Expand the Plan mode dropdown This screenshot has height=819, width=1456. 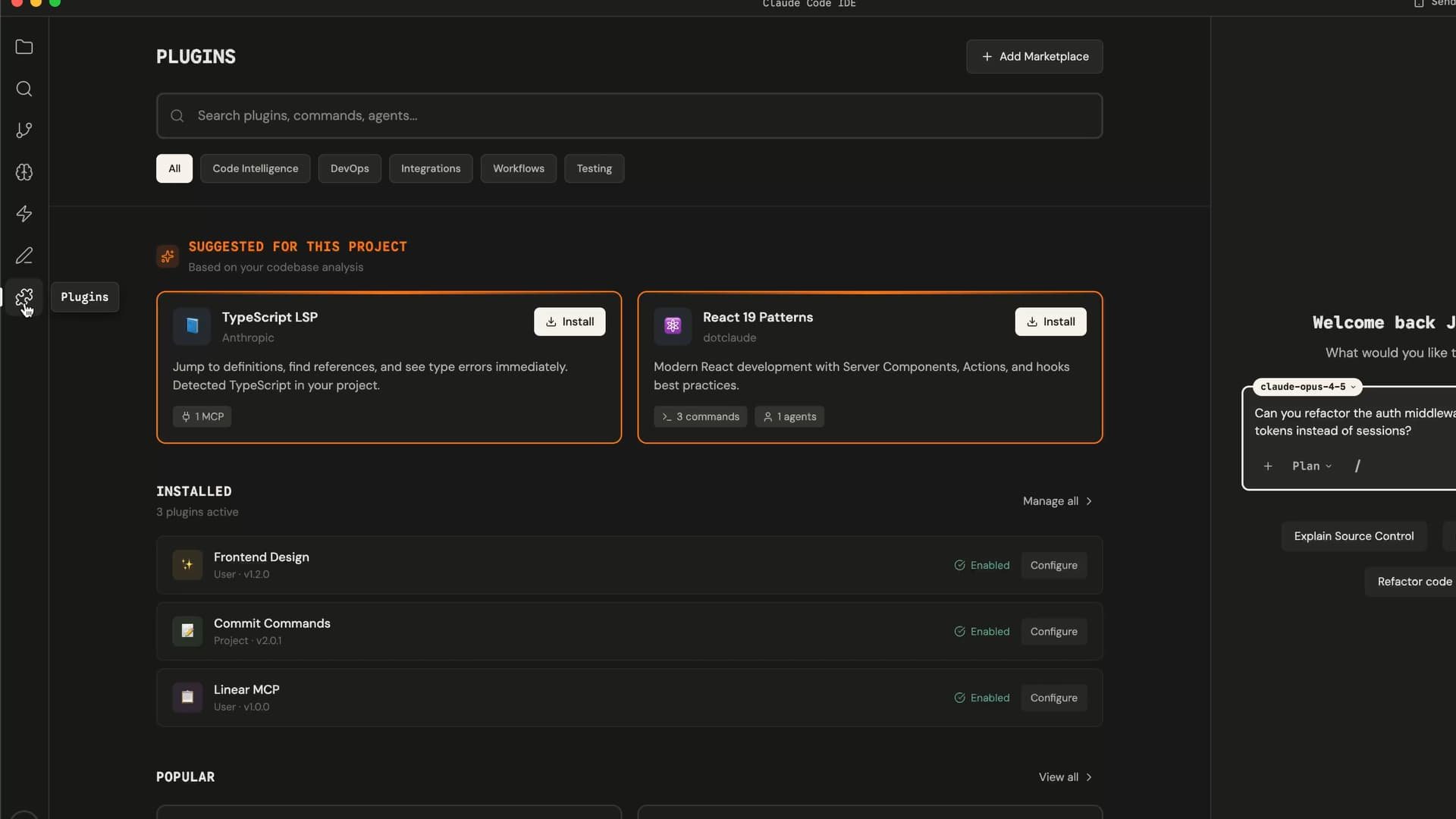click(x=1311, y=466)
